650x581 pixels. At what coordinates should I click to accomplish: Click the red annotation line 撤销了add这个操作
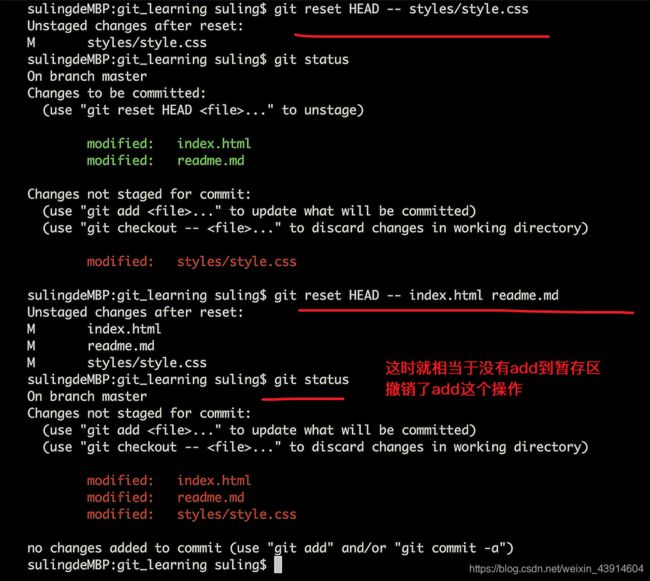click(x=454, y=389)
